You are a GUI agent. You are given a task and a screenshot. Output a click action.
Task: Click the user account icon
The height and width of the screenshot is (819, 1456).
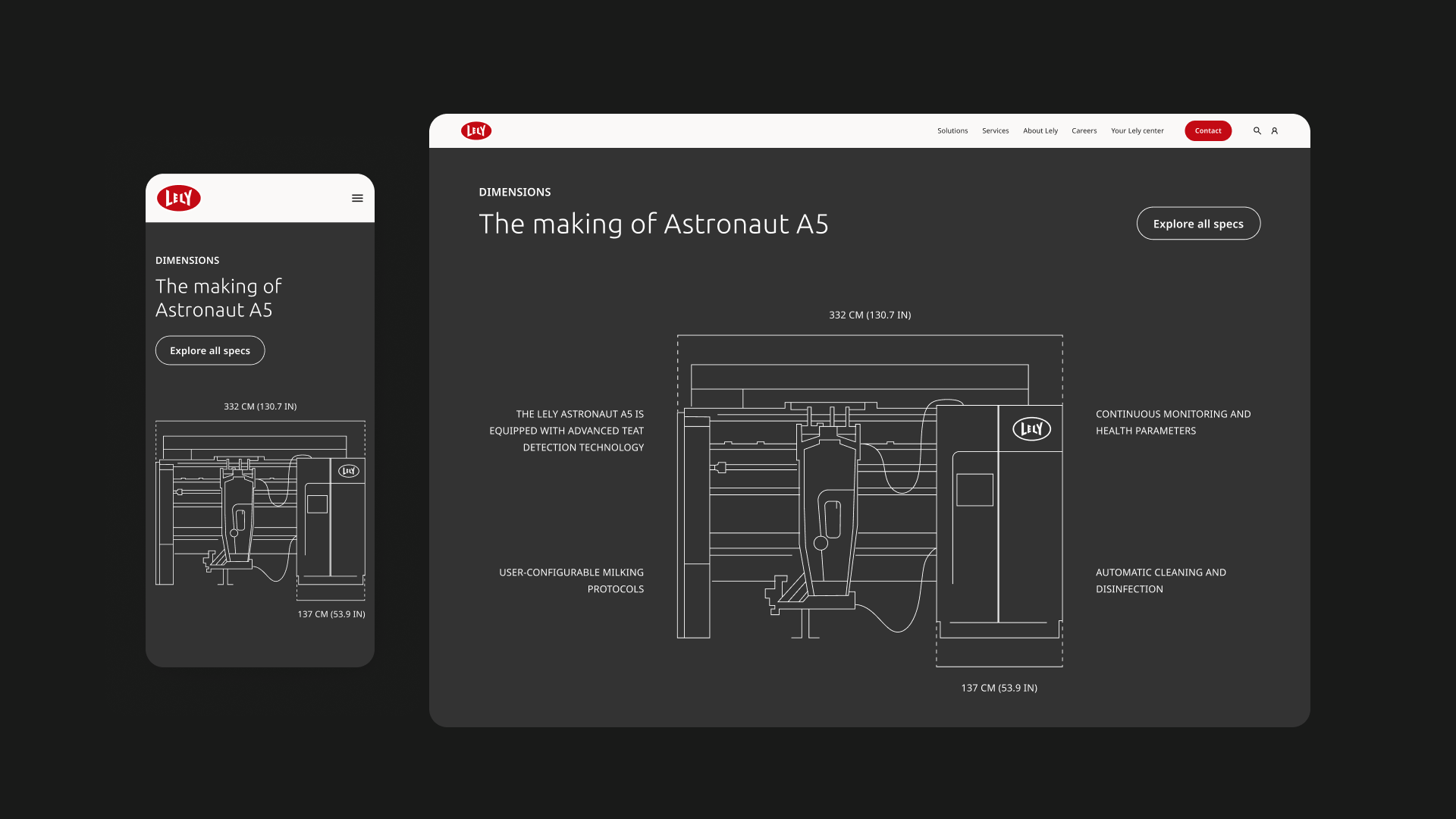click(x=1275, y=131)
